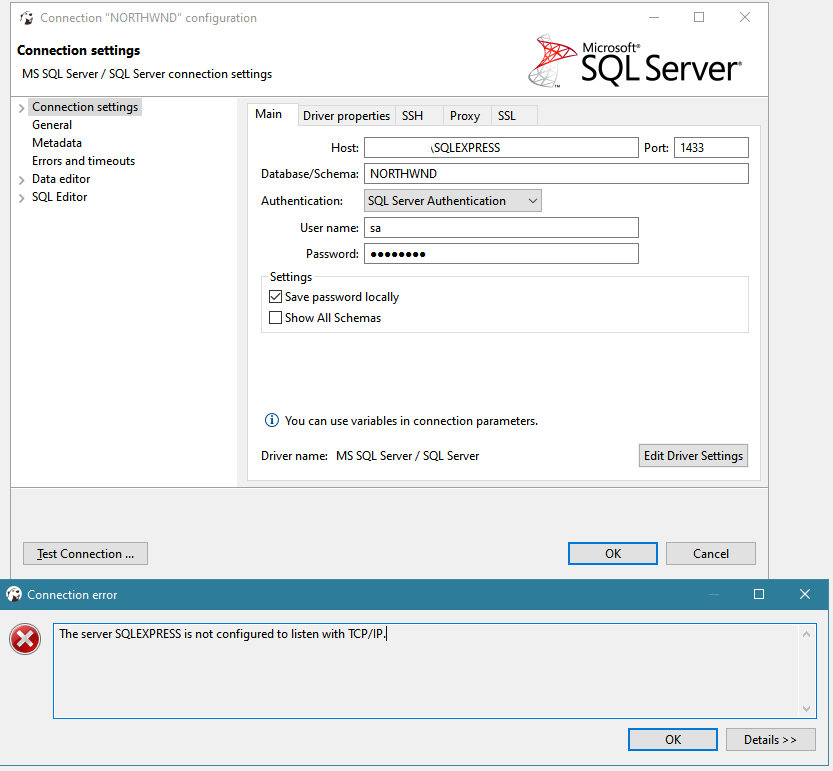Screen dimensions: 833x771
Task: Click Edit Driver Settings button
Action: click(x=693, y=456)
